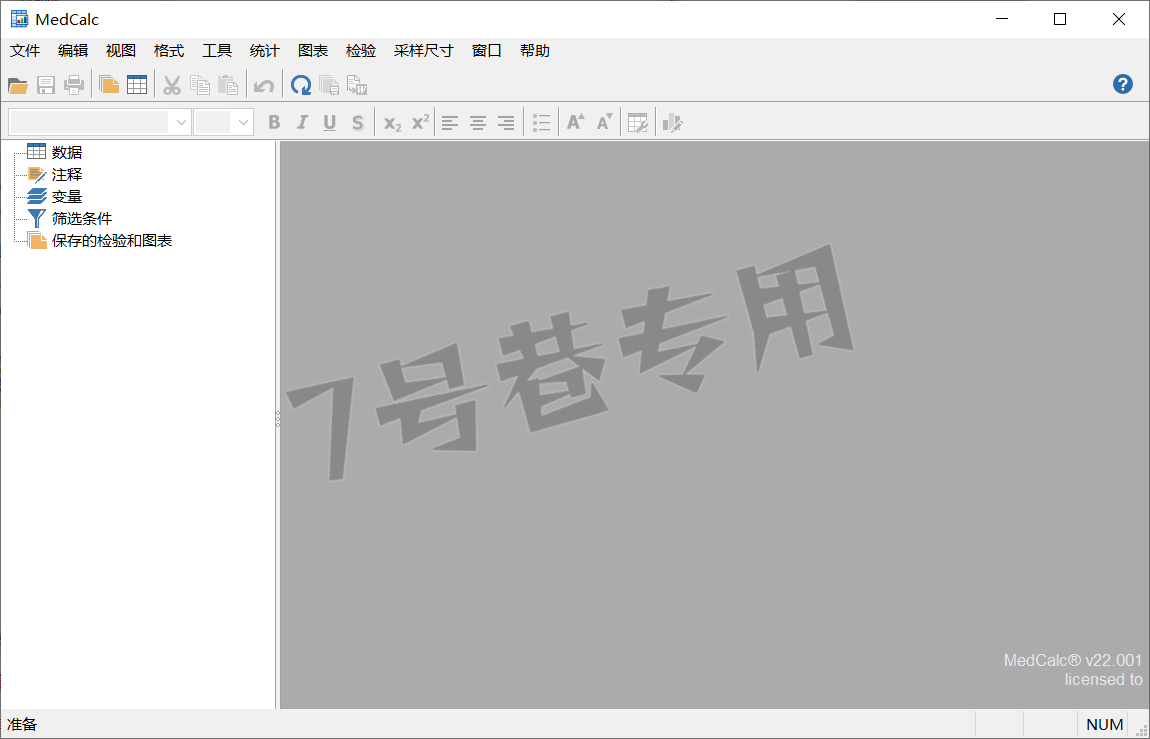Toggle italic formatting button
This screenshot has width=1150, height=739.
pyautogui.click(x=302, y=122)
